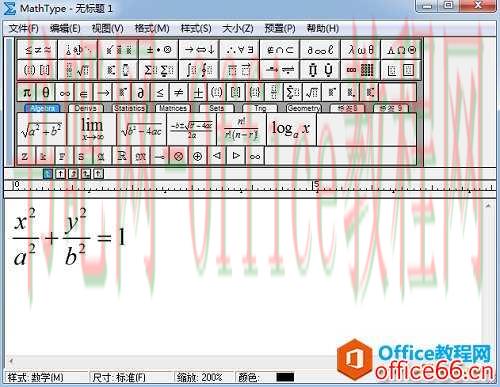The image size is (500, 387).
Task: Insert fraction template from the small bar
Action: pyautogui.click(x=274, y=92)
